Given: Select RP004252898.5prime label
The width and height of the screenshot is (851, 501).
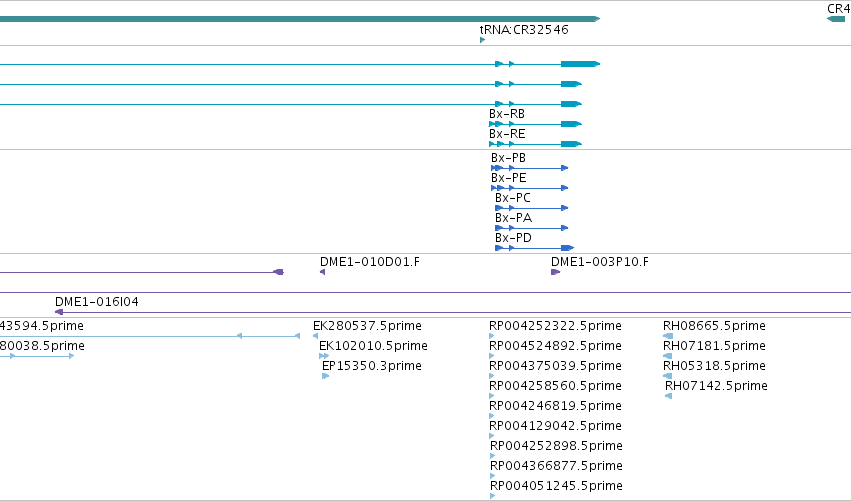Looking at the screenshot, I should pos(556,446).
